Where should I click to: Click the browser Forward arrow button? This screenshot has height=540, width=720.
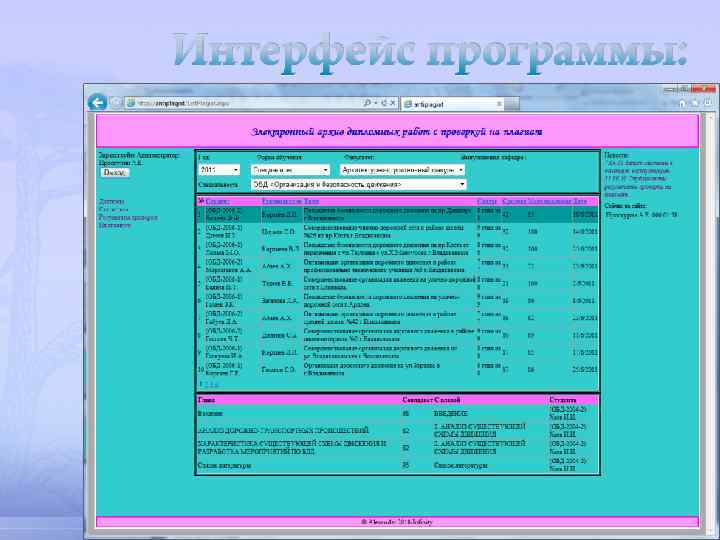pyautogui.click(x=115, y=103)
